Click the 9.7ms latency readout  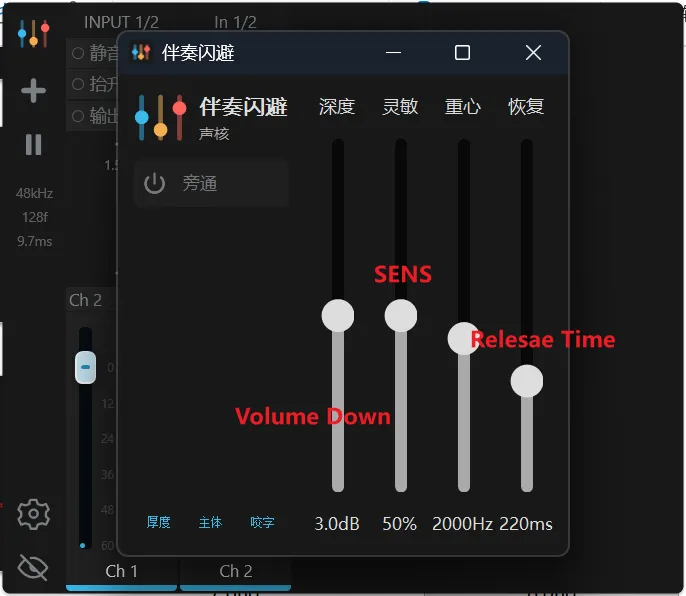[35, 241]
